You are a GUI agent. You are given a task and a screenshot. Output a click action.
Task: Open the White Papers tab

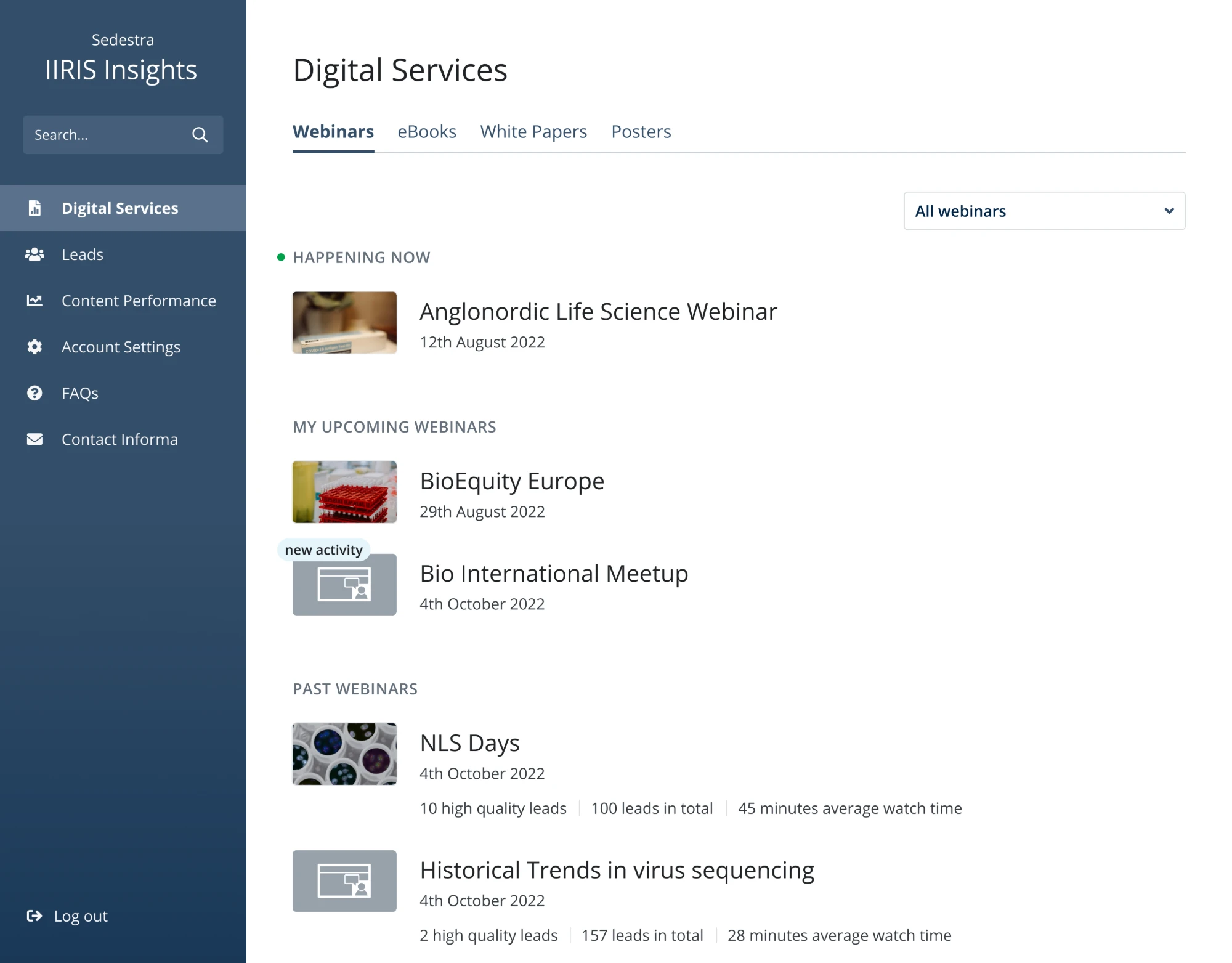click(x=533, y=132)
